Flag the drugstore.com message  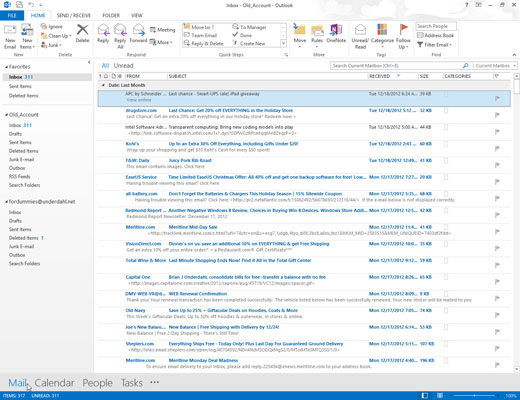click(497, 115)
